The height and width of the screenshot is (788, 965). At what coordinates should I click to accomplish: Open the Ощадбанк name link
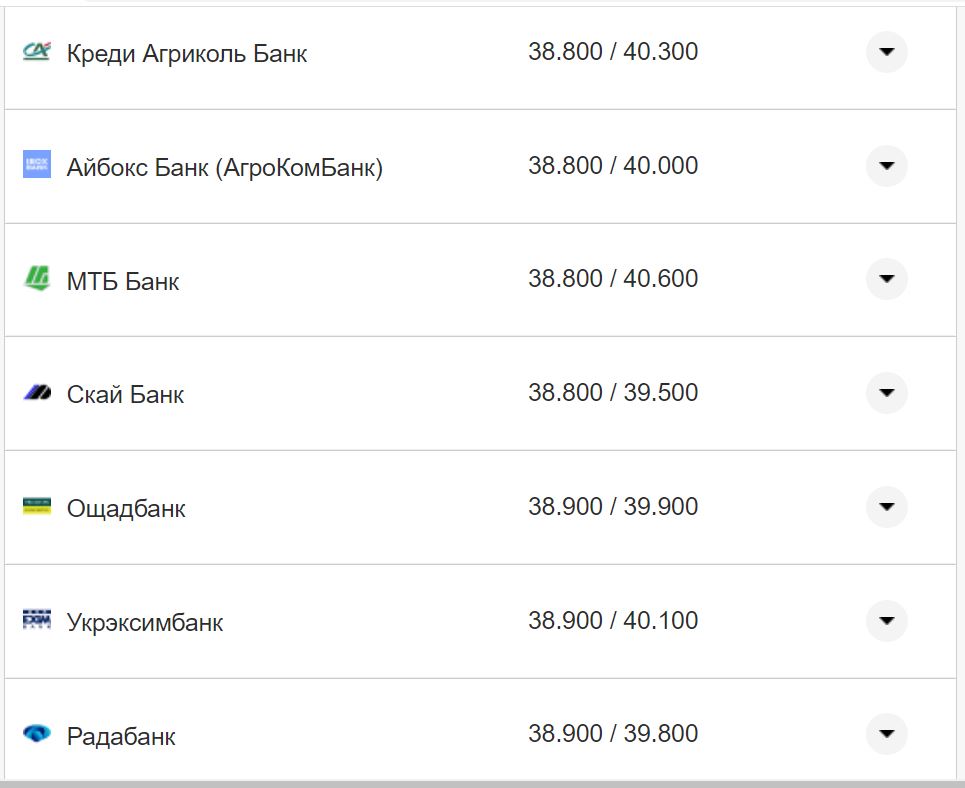(x=126, y=508)
